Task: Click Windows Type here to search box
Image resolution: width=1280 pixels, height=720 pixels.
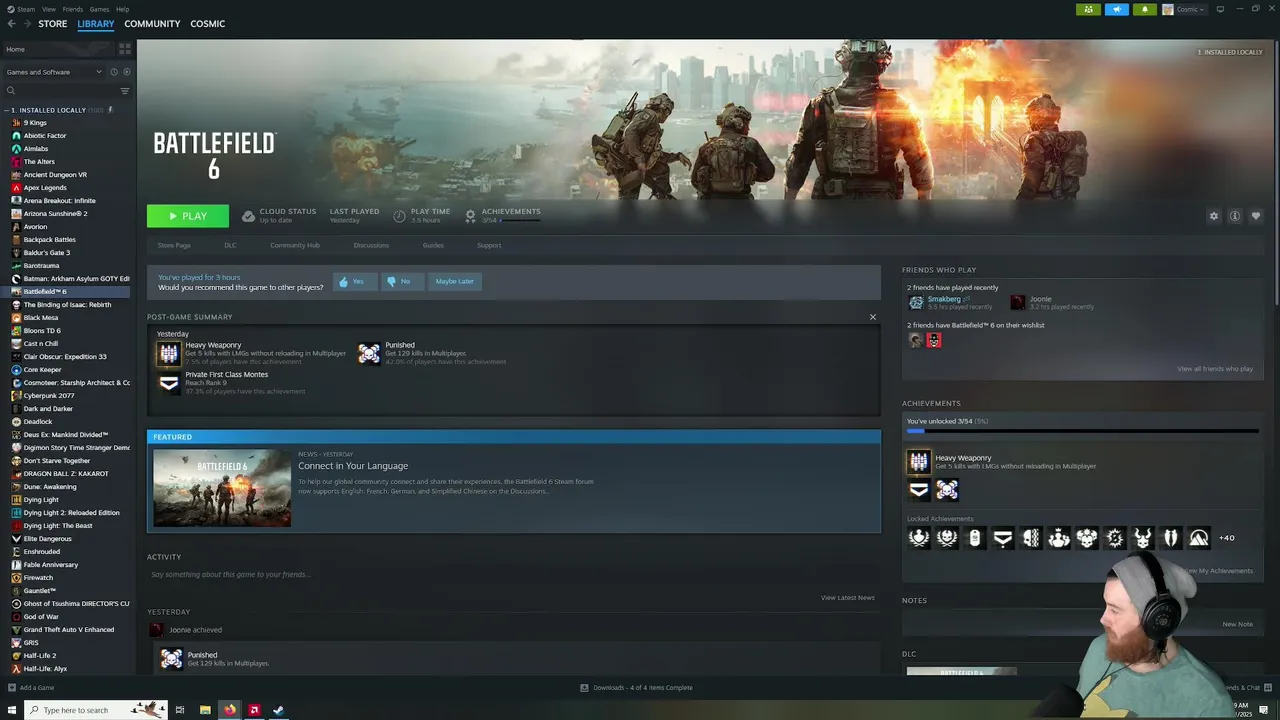Action: coord(96,710)
